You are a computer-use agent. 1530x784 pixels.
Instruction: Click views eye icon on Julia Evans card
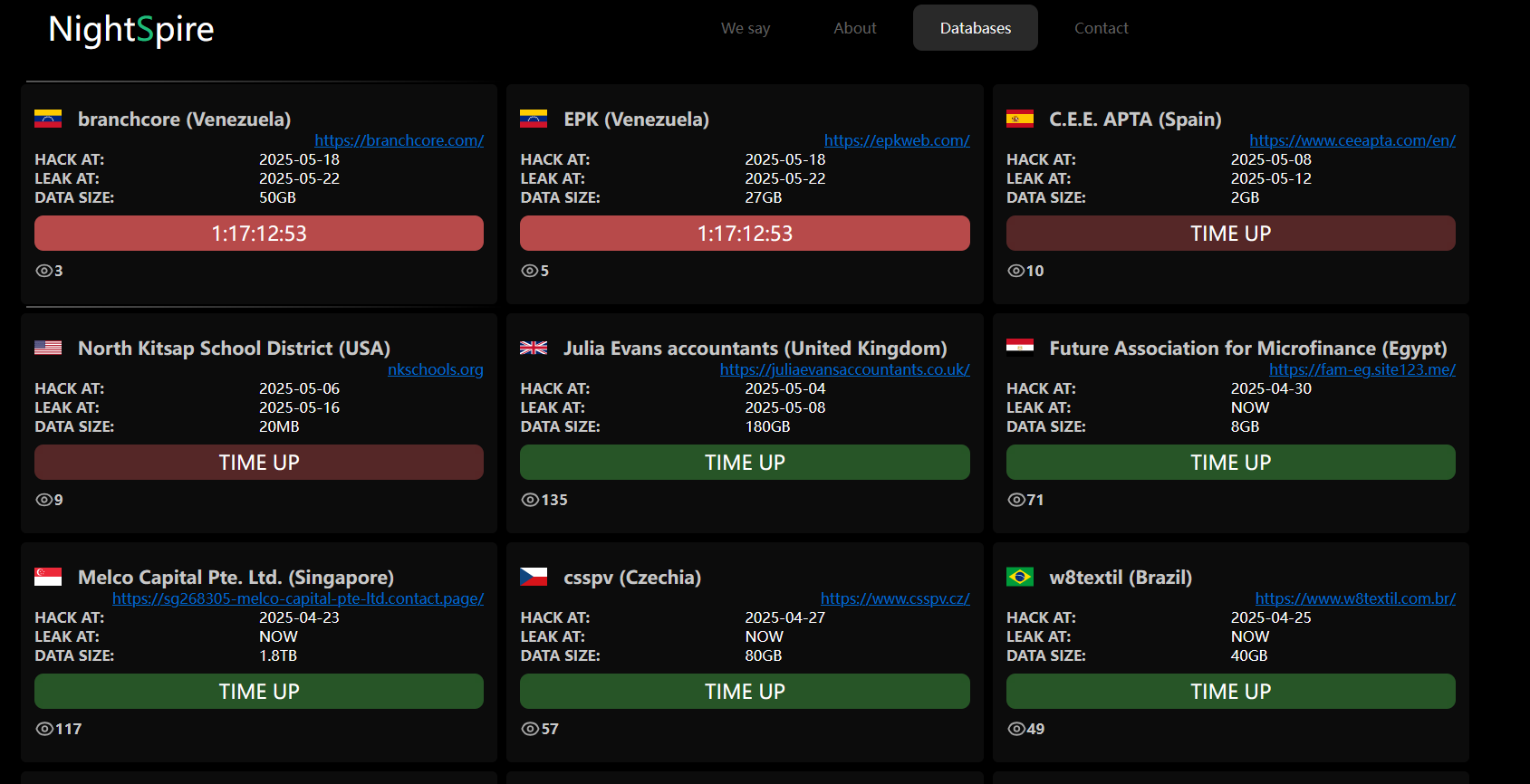click(530, 500)
